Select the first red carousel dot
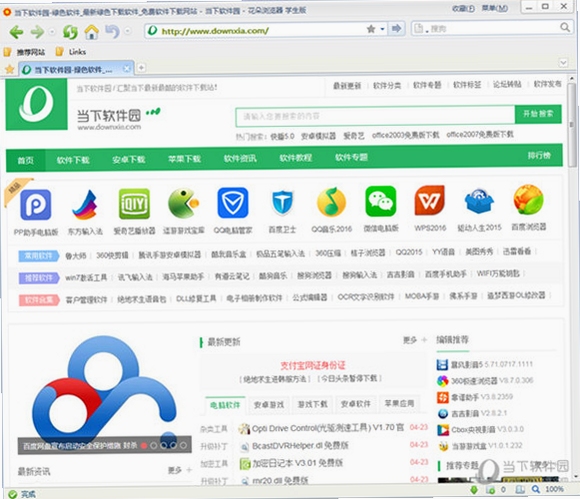Image resolution: width=580 pixels, height=499 pixels. click(144, 445)
